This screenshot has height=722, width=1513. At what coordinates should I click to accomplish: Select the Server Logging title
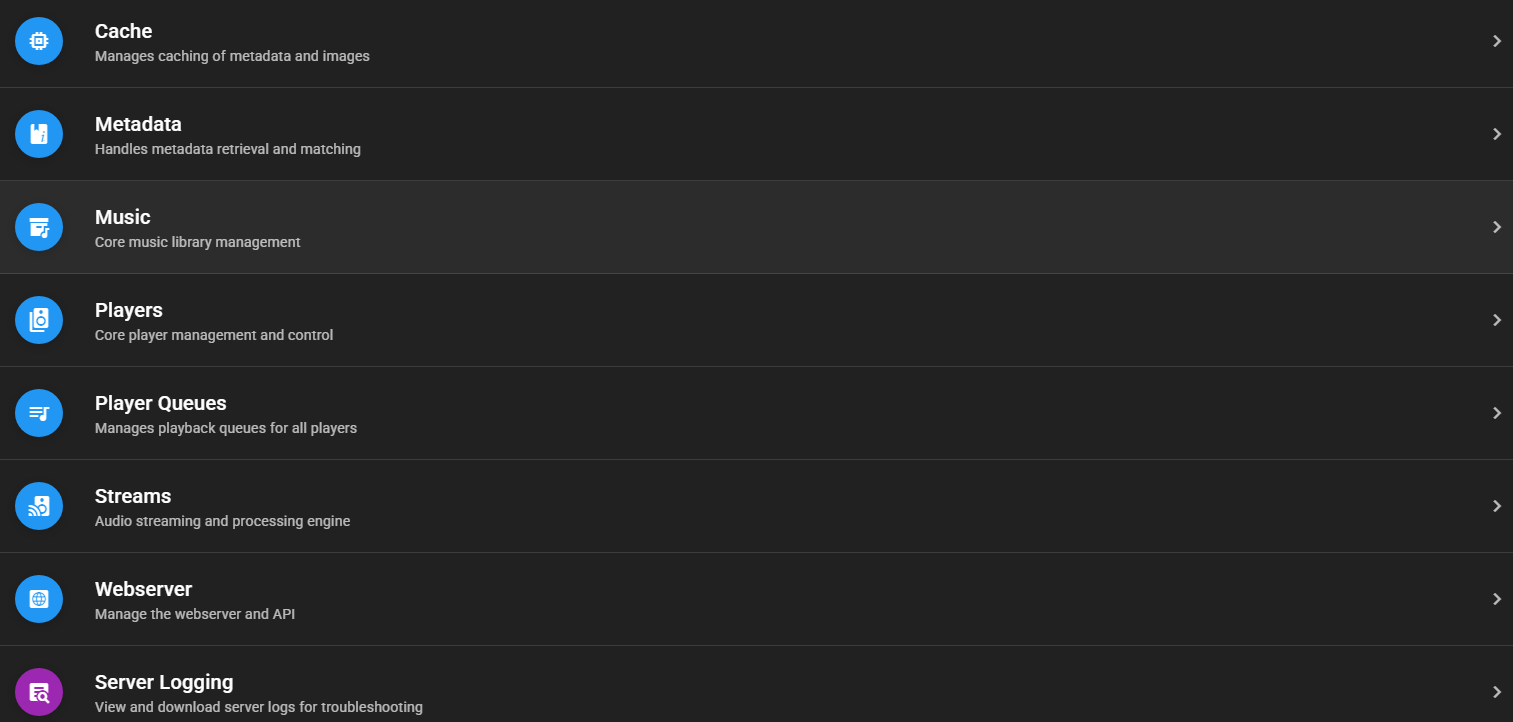point(164,682)
